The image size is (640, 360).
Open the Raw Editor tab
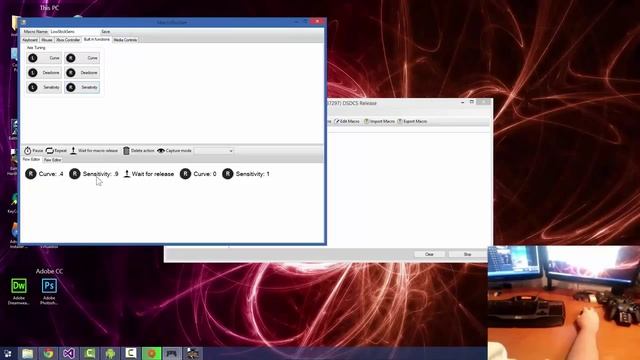pos(52,160)
